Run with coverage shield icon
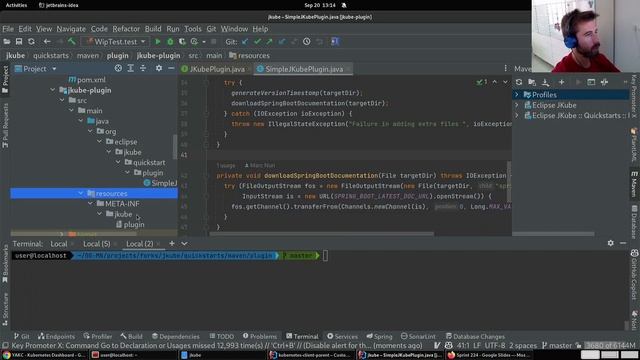640x360 pixels. click(182, 42)
